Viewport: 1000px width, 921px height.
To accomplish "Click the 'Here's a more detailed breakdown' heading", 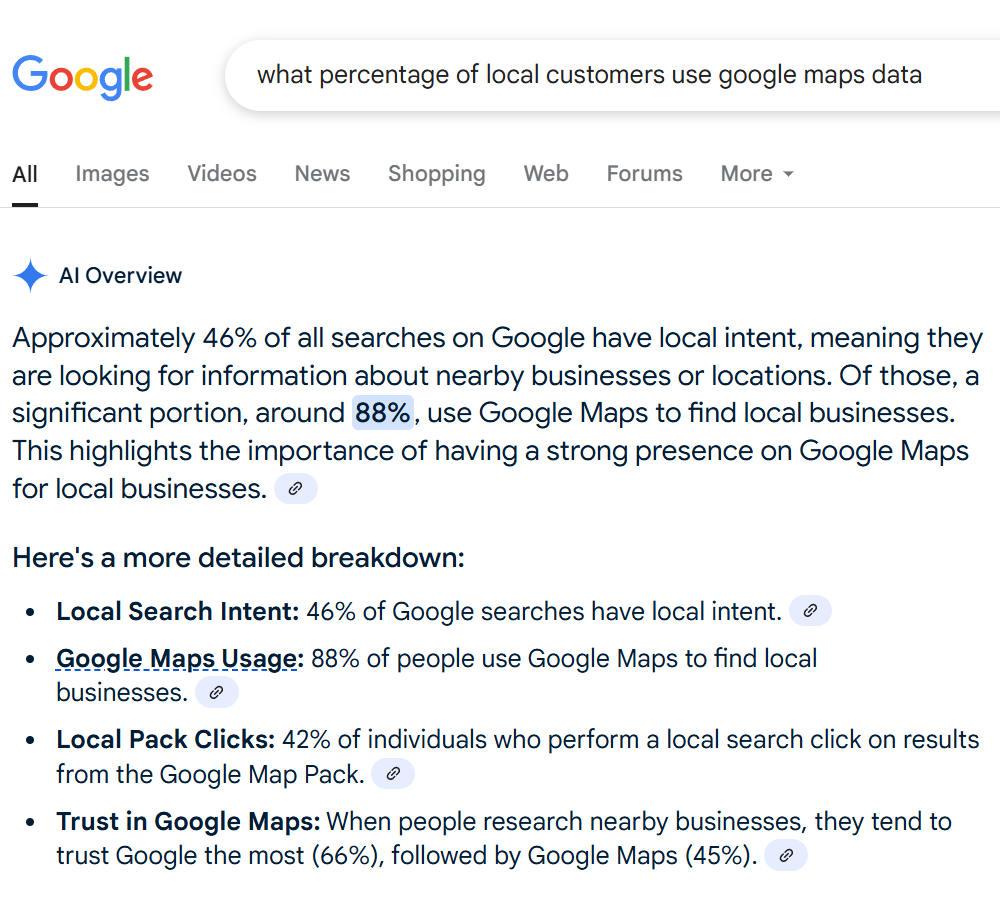I will pos(239,557).
